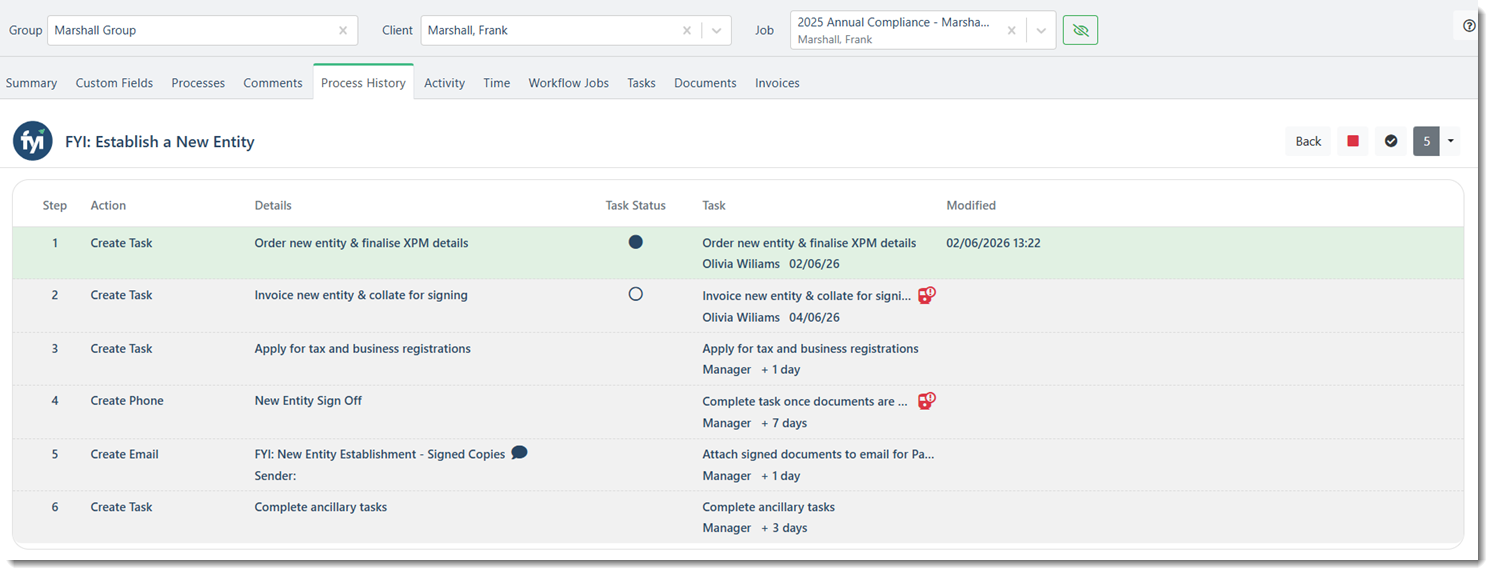The image size is (1493, 575).
Task: Open the help question mark icon
Action: tap(1469, 26)
